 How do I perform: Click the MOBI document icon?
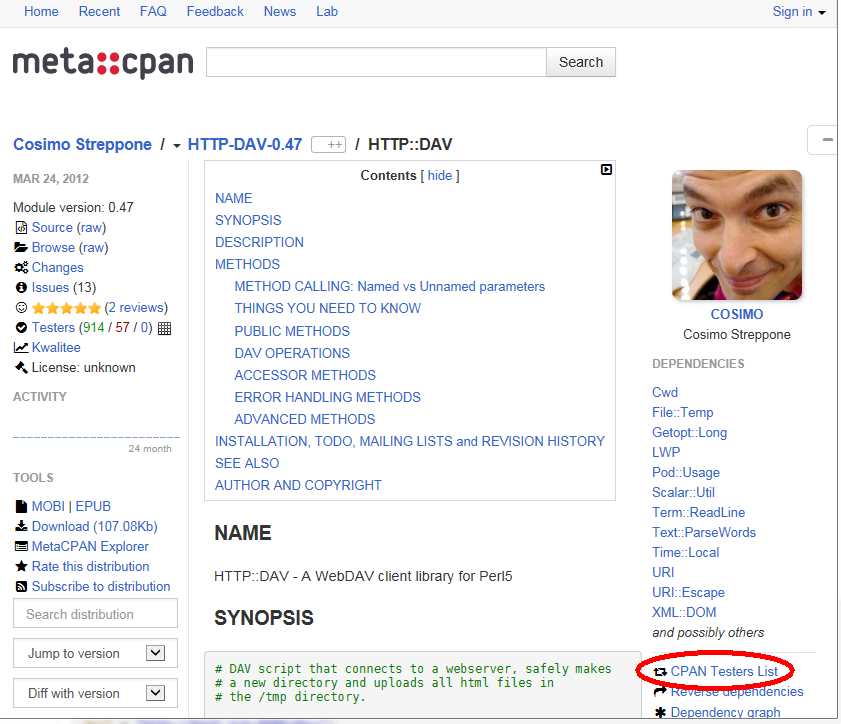21,506
